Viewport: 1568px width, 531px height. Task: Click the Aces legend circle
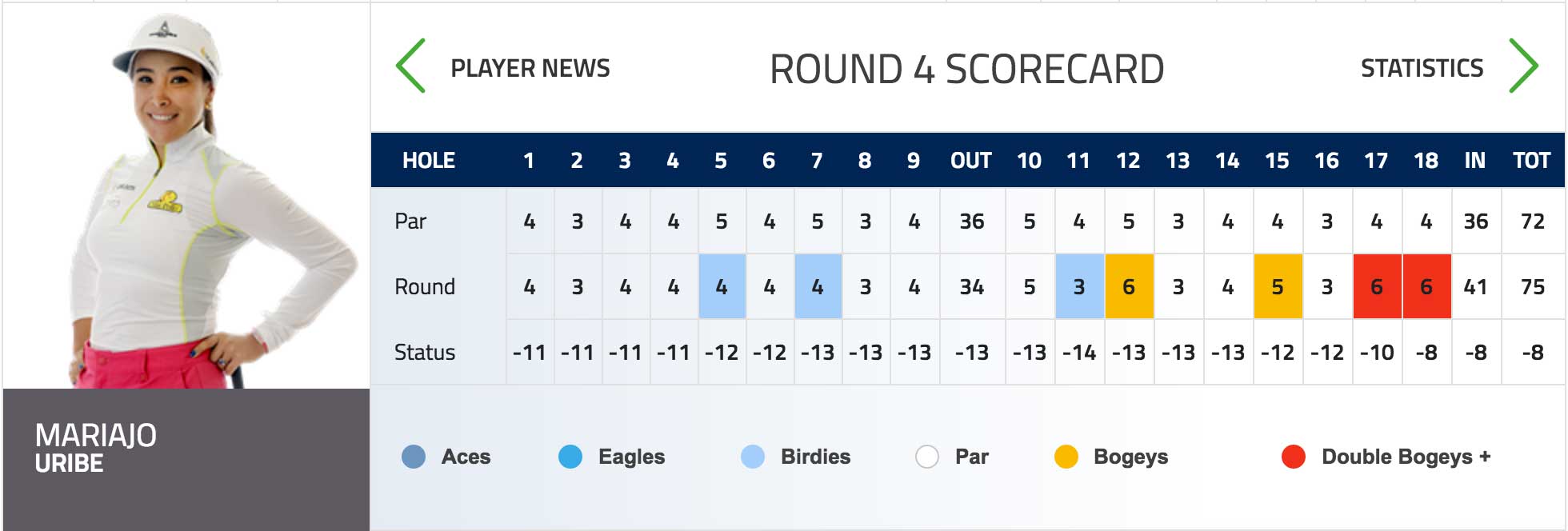(414, 457)
